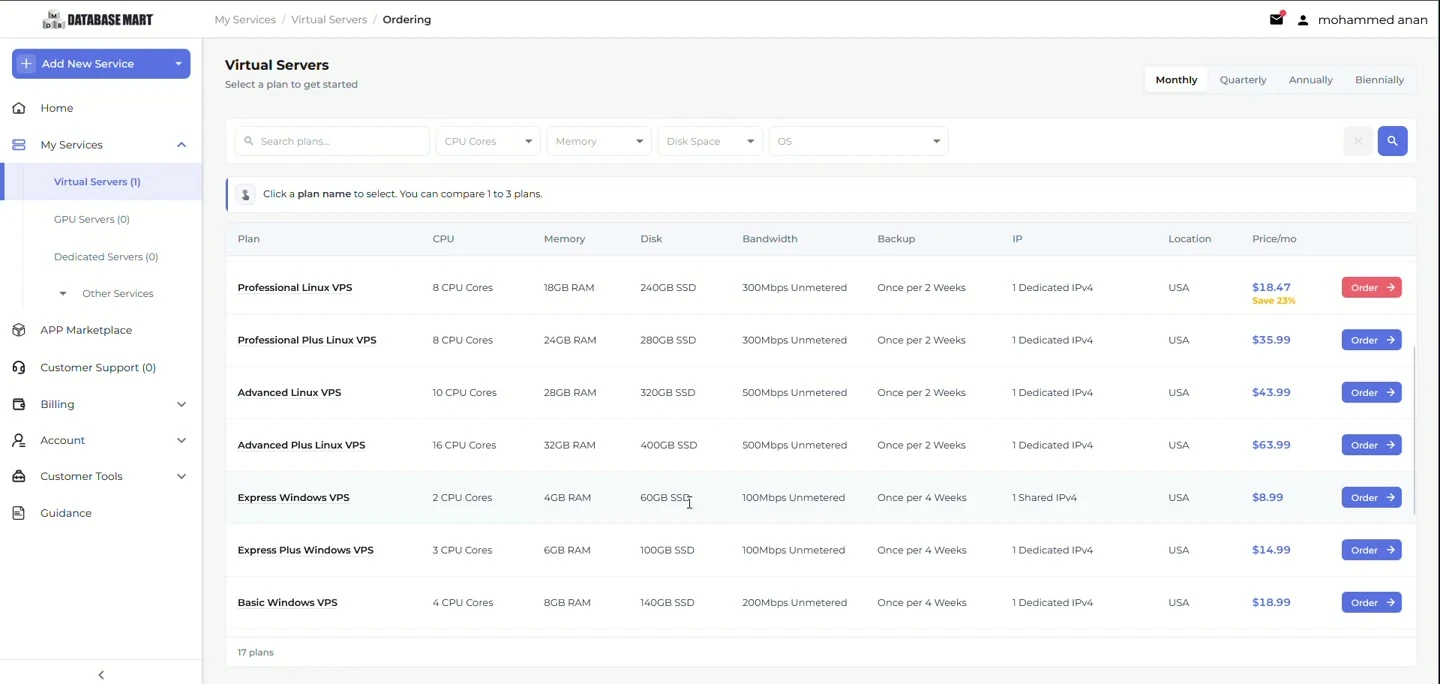This screenshot has height=684, width=1440.
Task: Click the user profile icon
Action: coord(1303,20)
